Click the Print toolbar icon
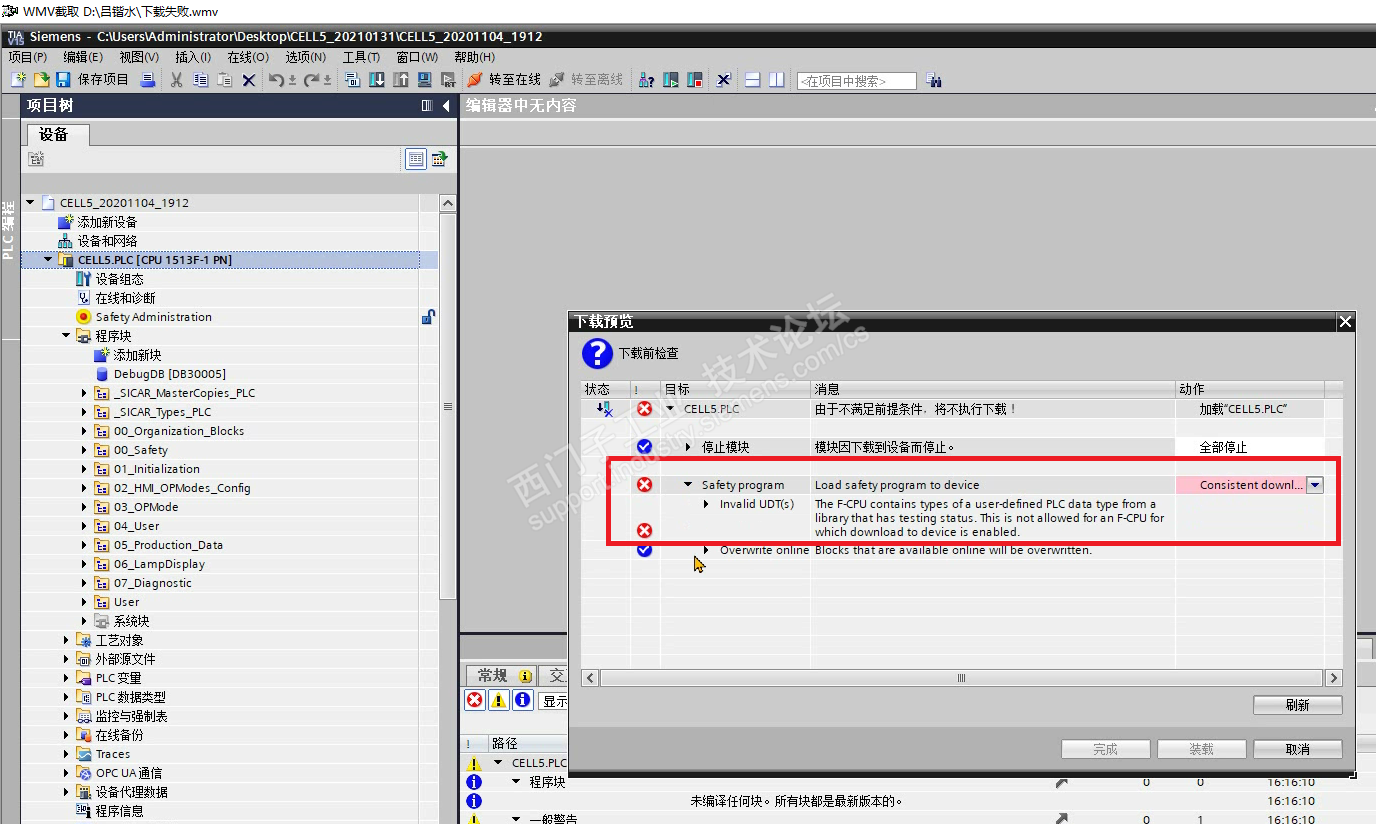 click(x=148, y=80)
